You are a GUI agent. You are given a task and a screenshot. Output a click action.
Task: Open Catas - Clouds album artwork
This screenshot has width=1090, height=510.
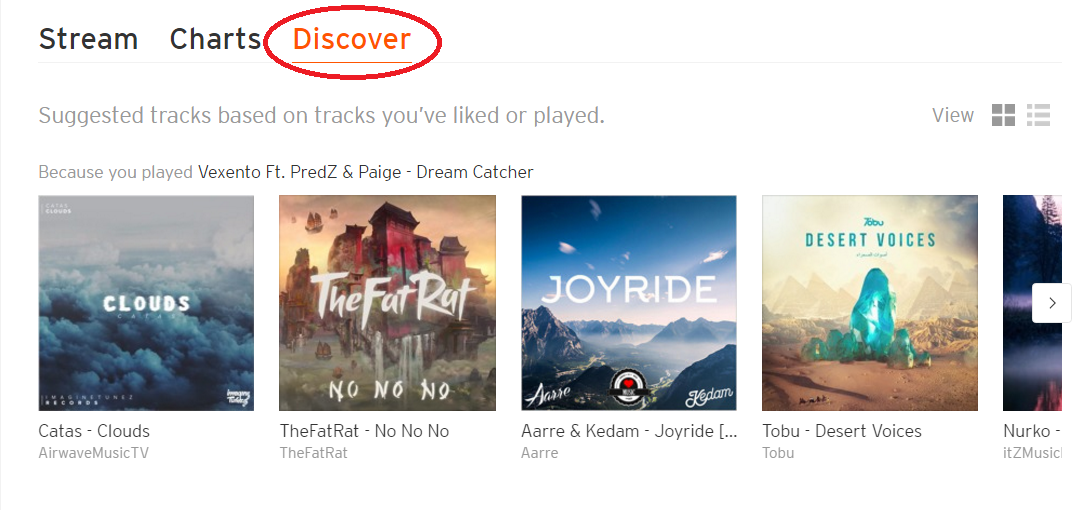[146, 302]
